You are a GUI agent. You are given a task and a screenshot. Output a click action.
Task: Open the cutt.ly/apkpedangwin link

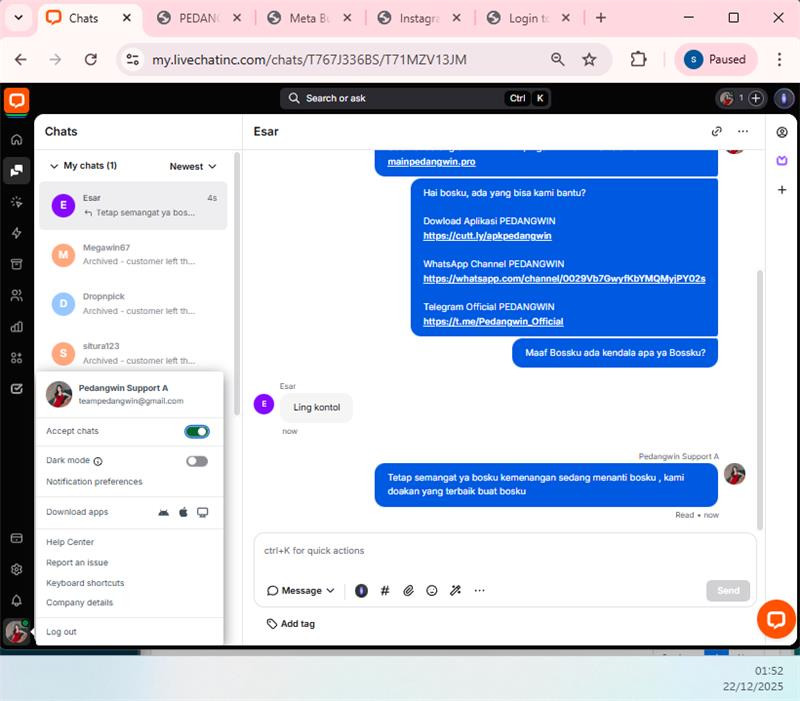click(487, 236)
